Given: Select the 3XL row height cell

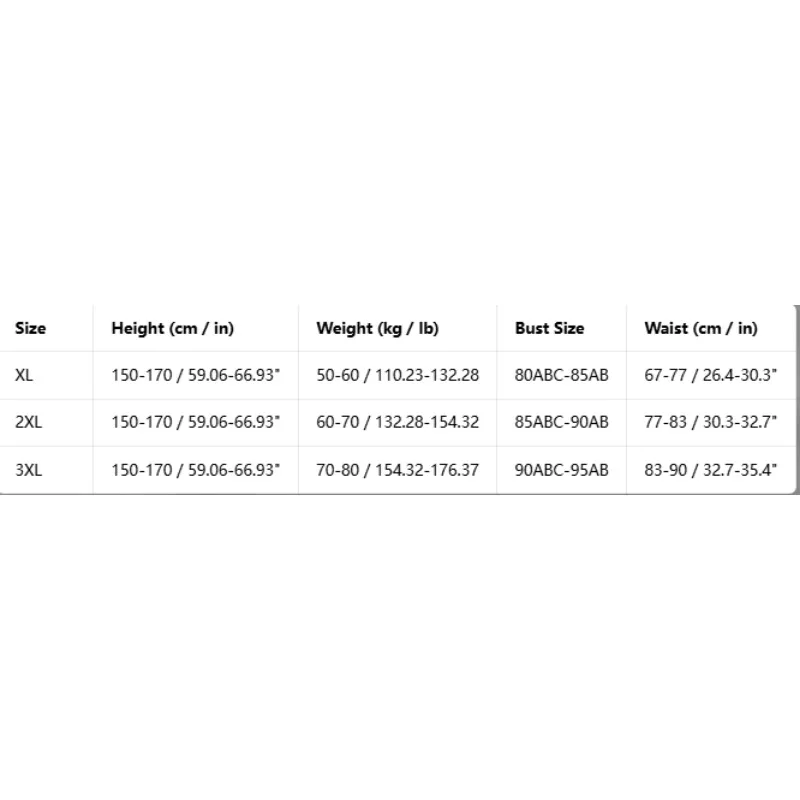Looking at the screenshot, I should [x=195, y=470].
